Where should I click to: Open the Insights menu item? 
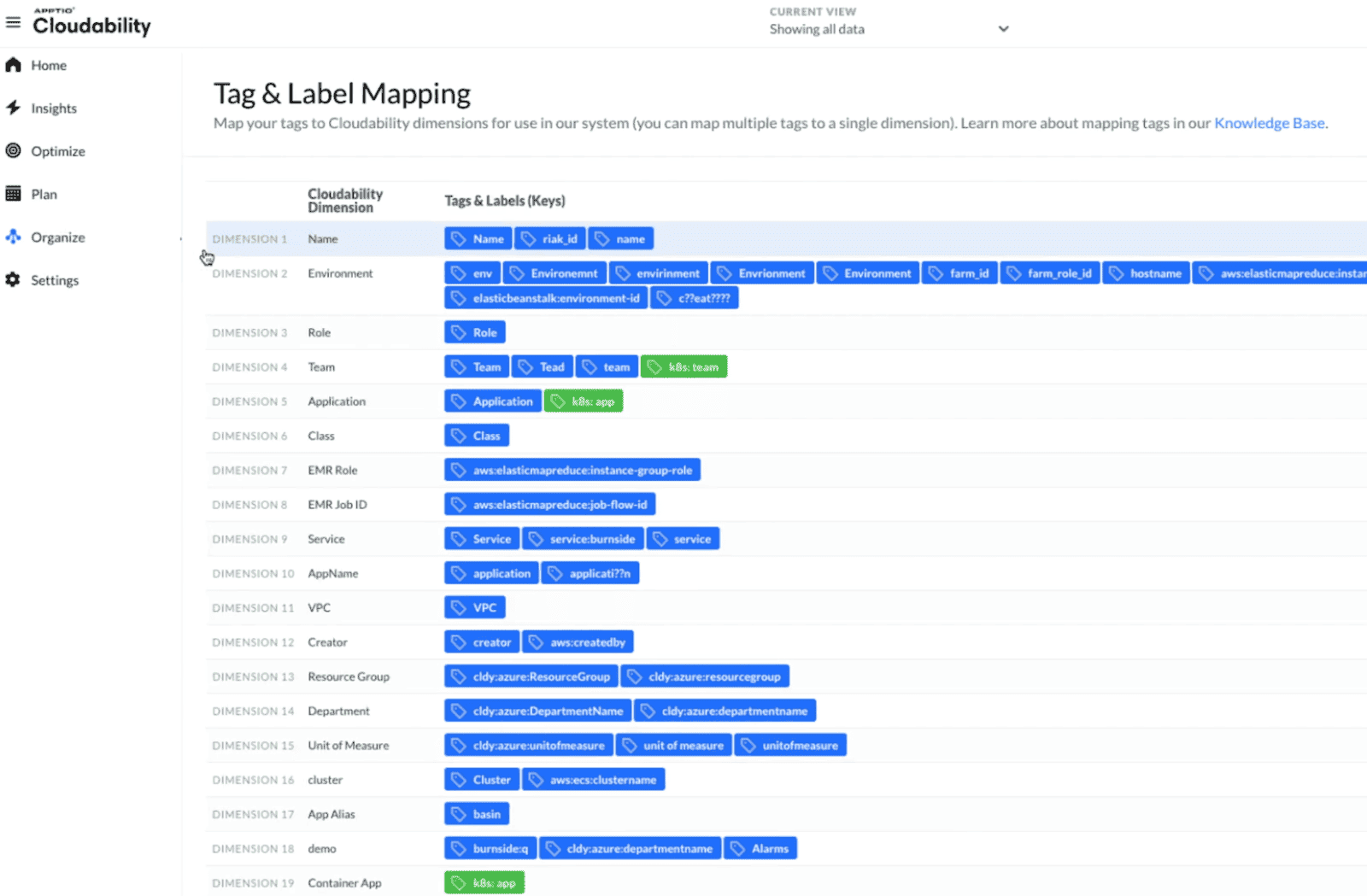(x=54, y=108)
